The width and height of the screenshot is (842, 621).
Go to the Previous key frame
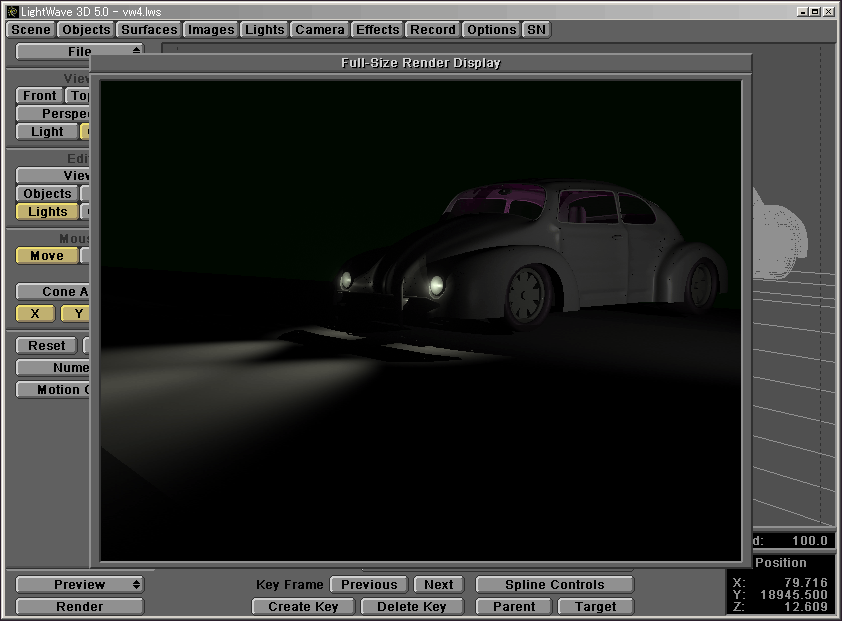(369, 585)
